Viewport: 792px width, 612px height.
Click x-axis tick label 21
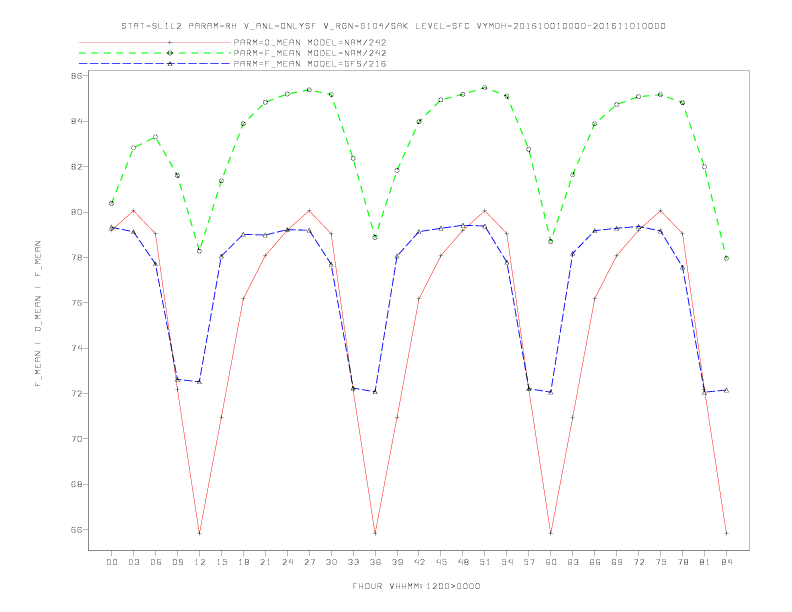point(265,562)
